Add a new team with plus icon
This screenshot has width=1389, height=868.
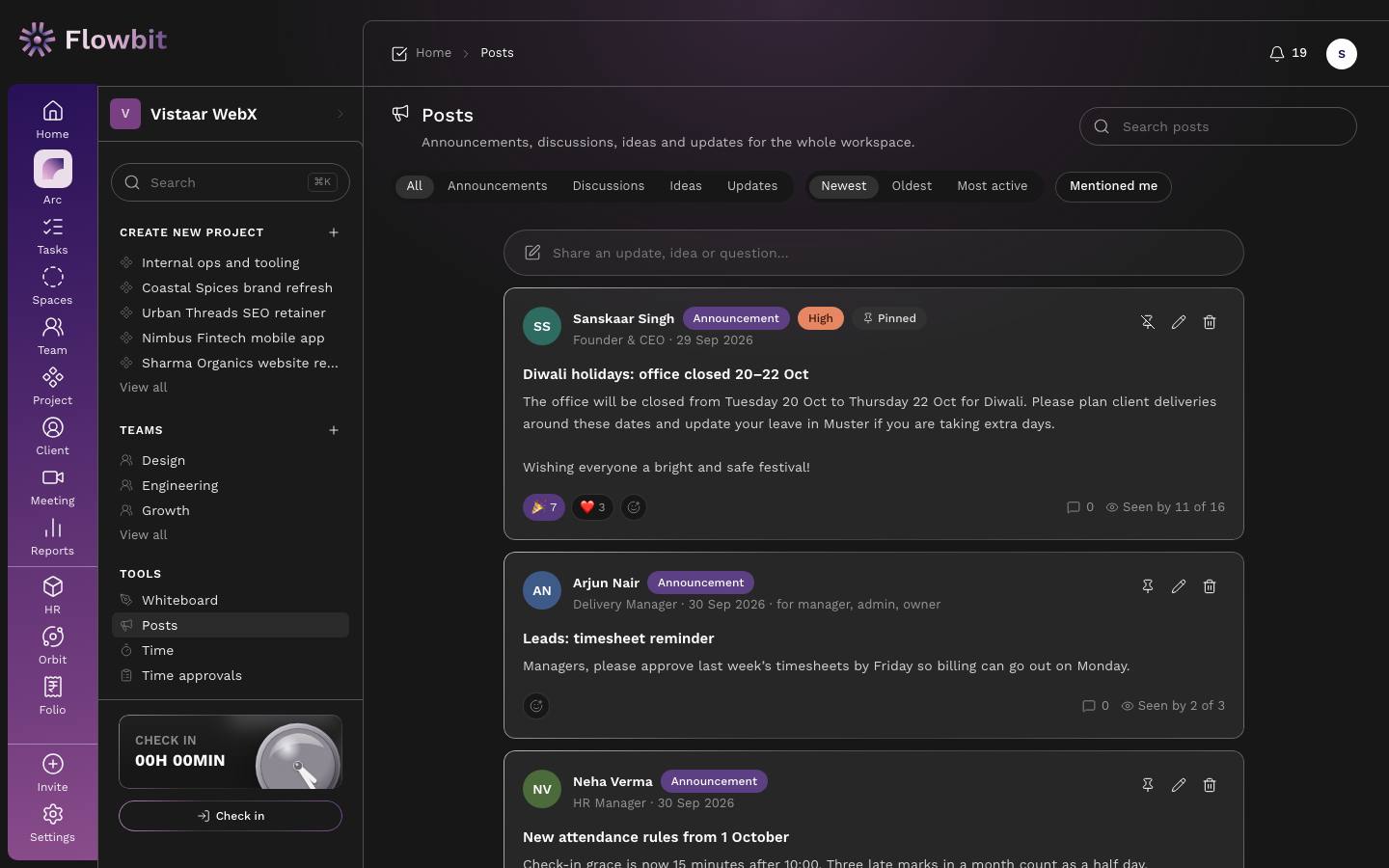(334, 430)
